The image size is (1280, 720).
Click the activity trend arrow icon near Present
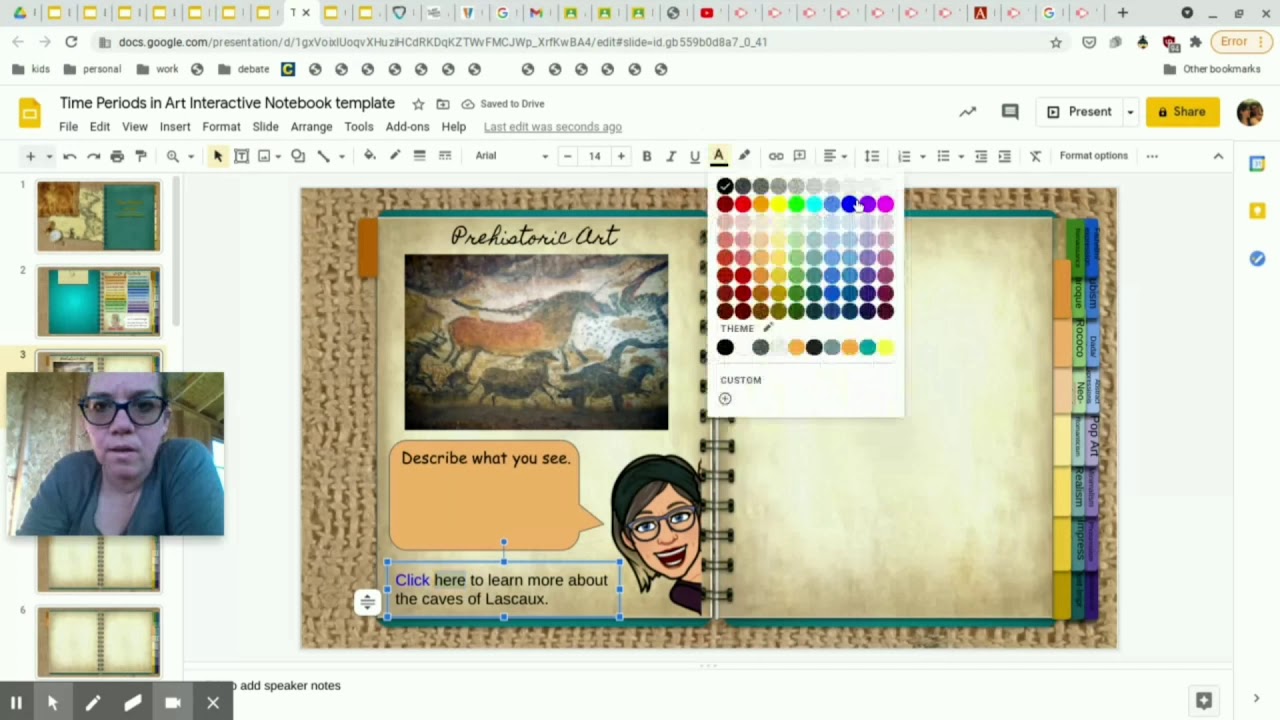[x=967, y=112]
